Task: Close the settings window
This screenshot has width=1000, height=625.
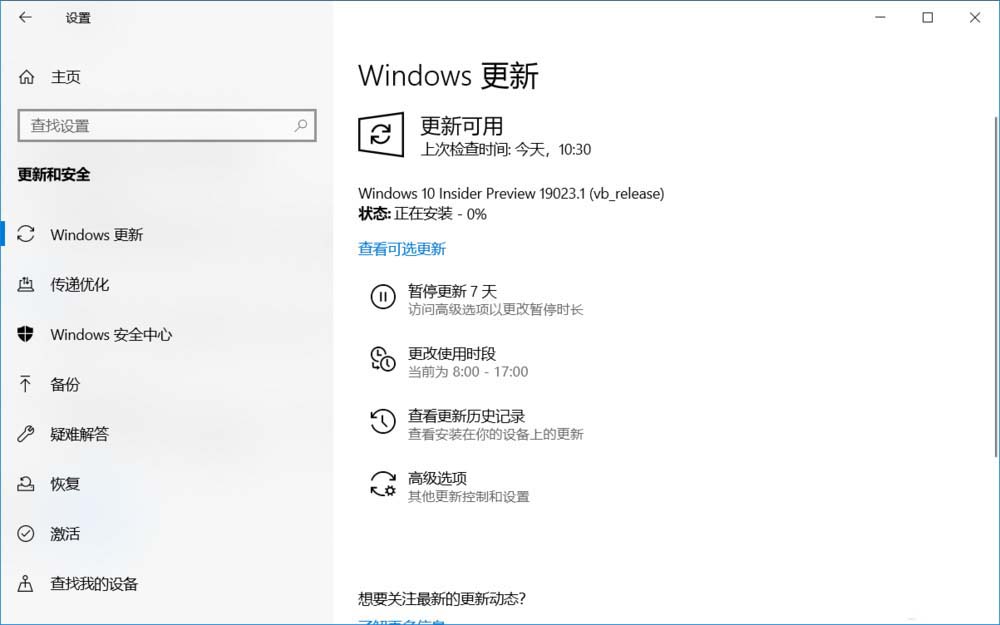Action: (975, 17)
